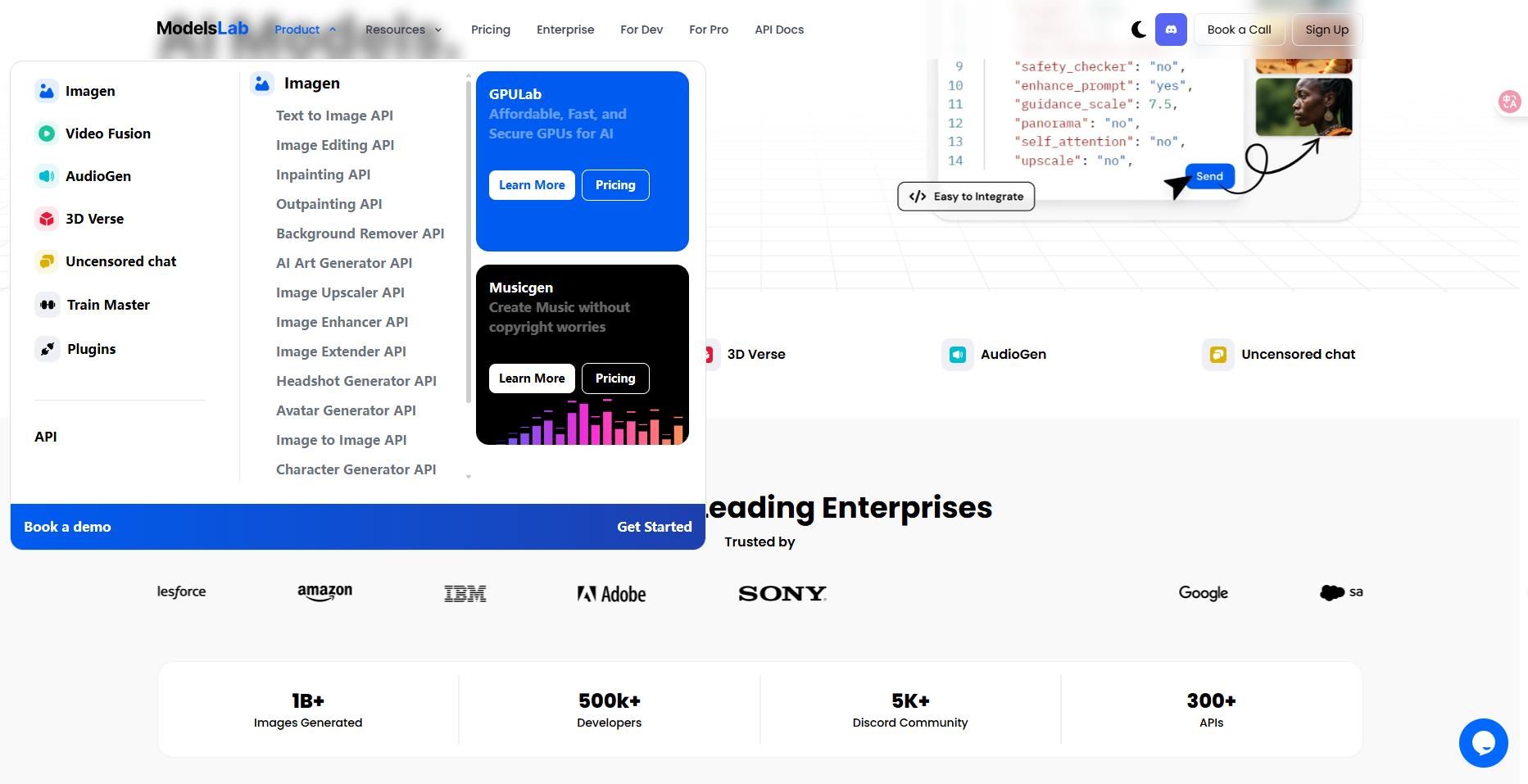The image size is (1528, 784).
Task: Open Image Extender API link
Action: (x=341, y=351)
